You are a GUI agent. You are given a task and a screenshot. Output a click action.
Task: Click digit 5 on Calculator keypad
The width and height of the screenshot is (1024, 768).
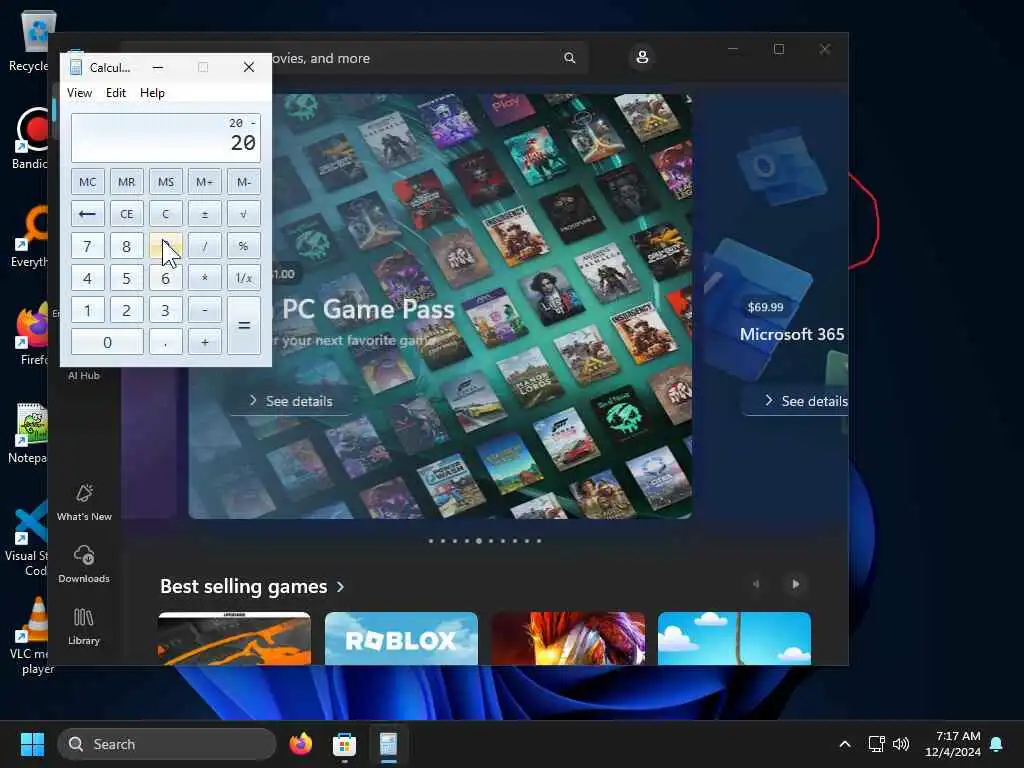coord(127,278)
